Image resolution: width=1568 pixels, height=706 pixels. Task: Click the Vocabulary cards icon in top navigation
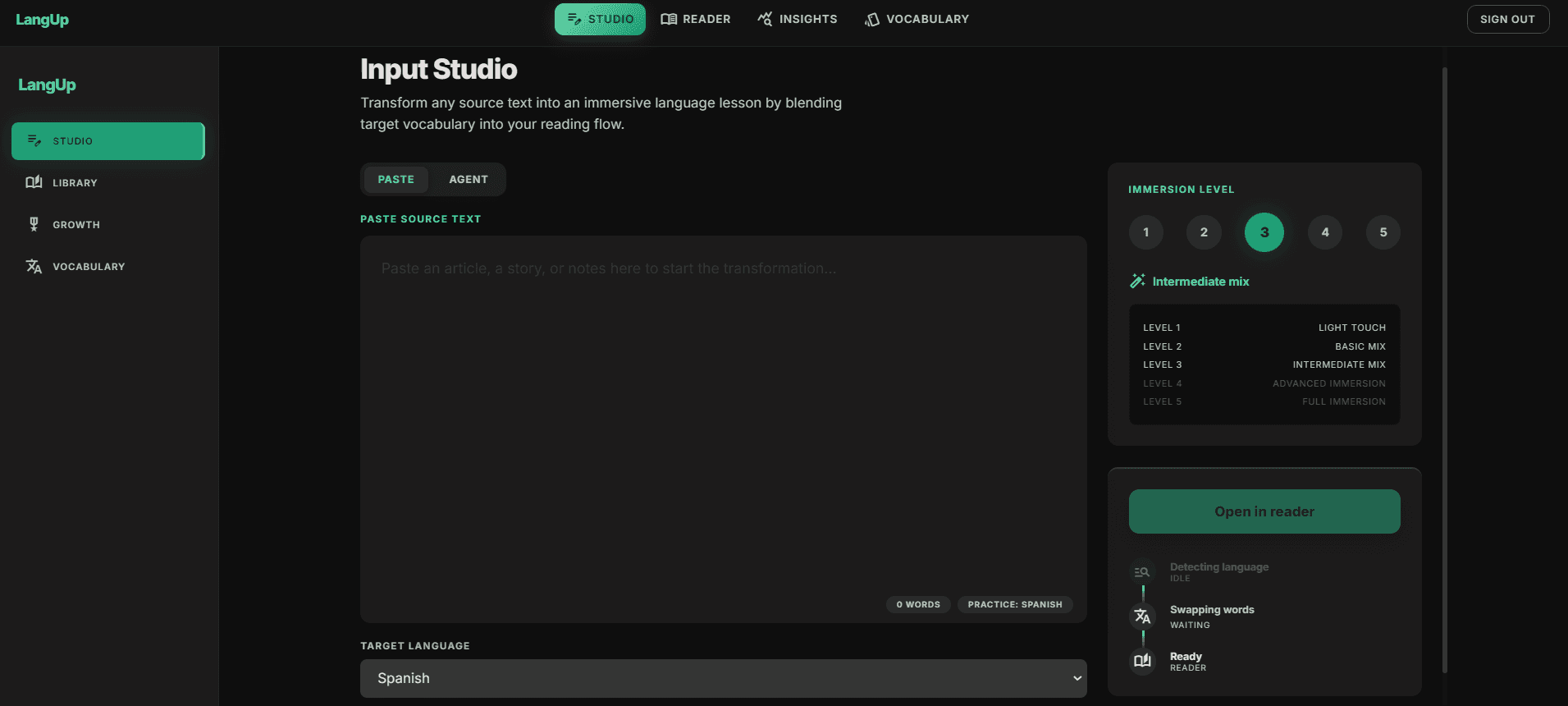tap(872, 19)
